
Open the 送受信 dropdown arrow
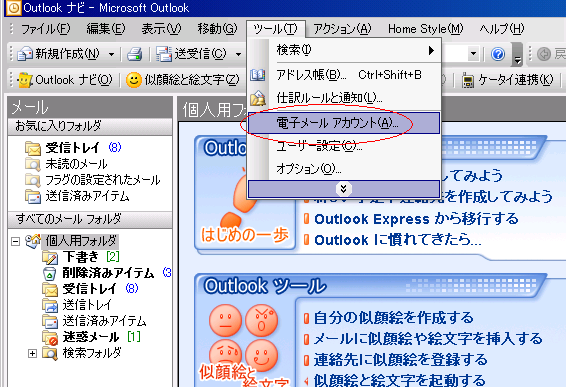238,55
